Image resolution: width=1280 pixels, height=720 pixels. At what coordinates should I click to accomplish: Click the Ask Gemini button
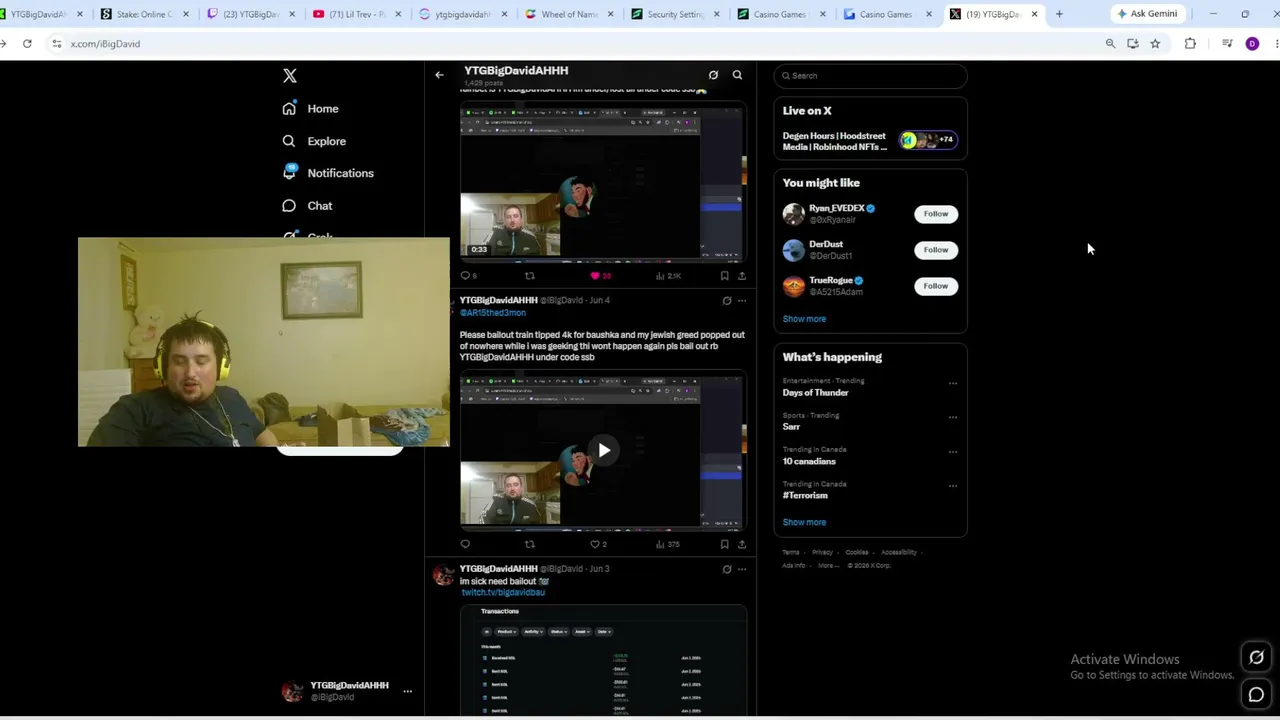click(1148, 14)
